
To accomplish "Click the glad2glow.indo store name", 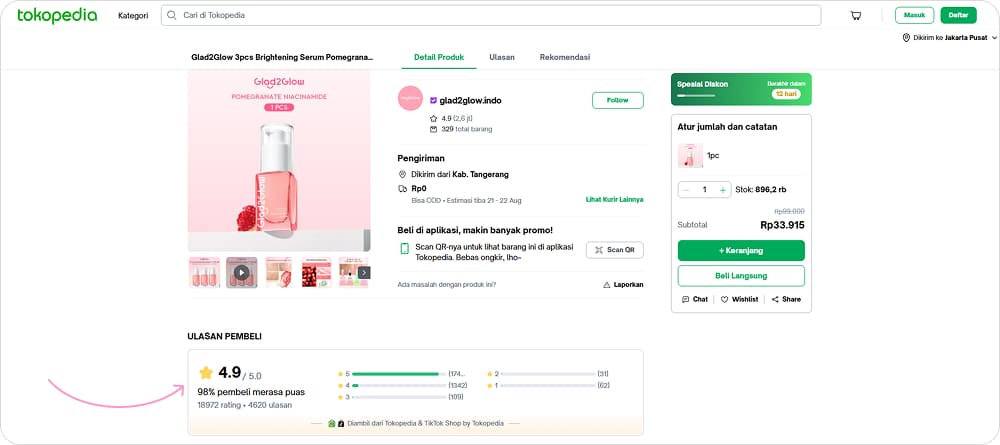I will tap(470, 100).
